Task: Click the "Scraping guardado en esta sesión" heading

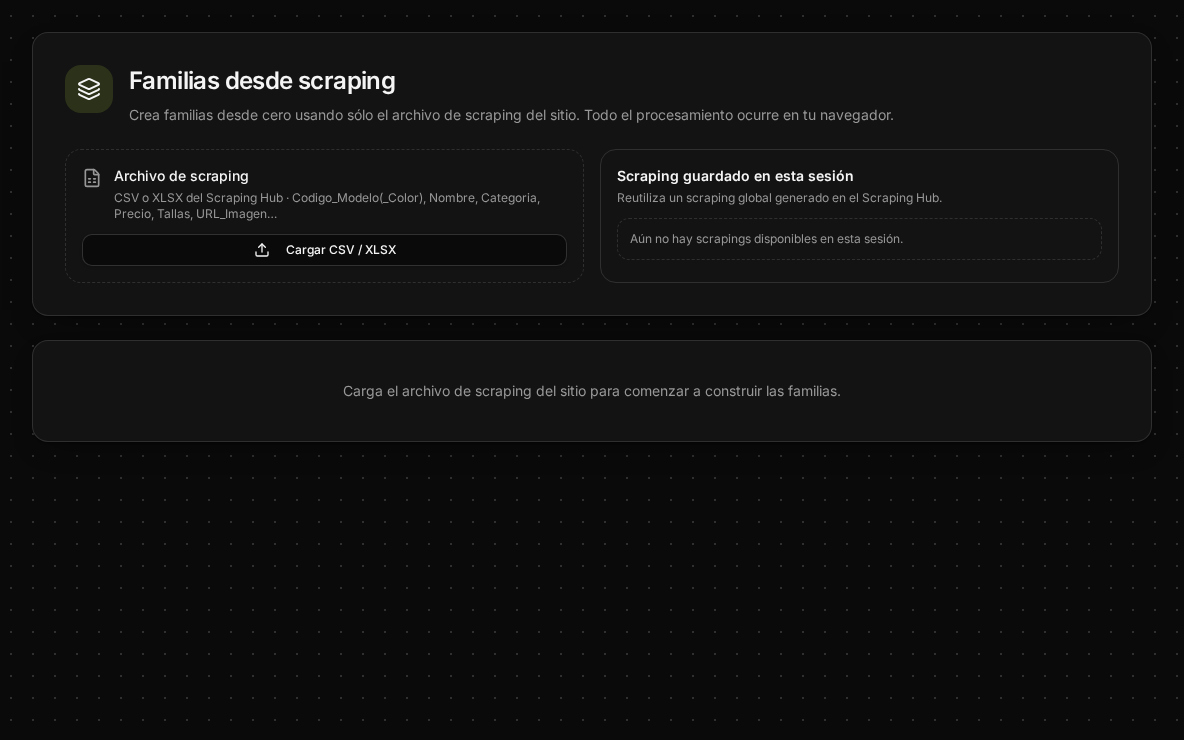Action: (735, 176)
